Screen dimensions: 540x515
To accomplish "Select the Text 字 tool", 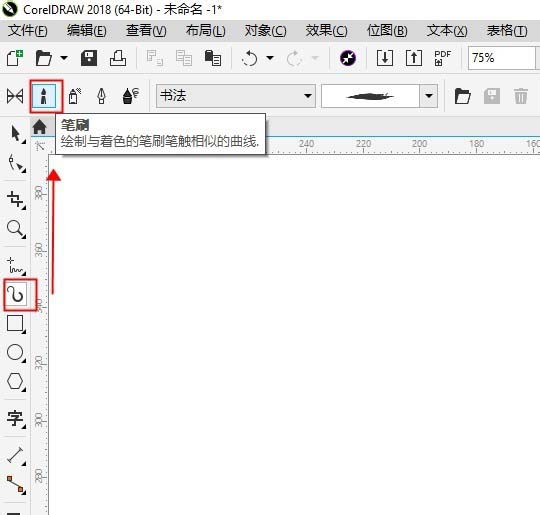I will (16, 419).
